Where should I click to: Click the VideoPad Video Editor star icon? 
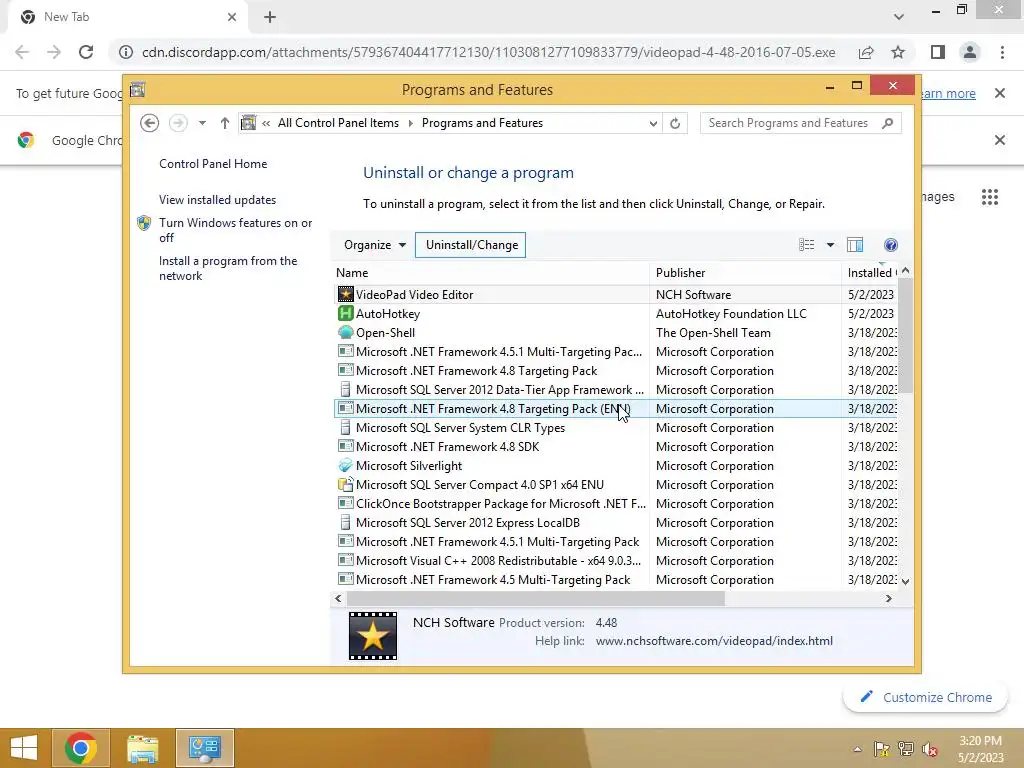pos(345,295)
